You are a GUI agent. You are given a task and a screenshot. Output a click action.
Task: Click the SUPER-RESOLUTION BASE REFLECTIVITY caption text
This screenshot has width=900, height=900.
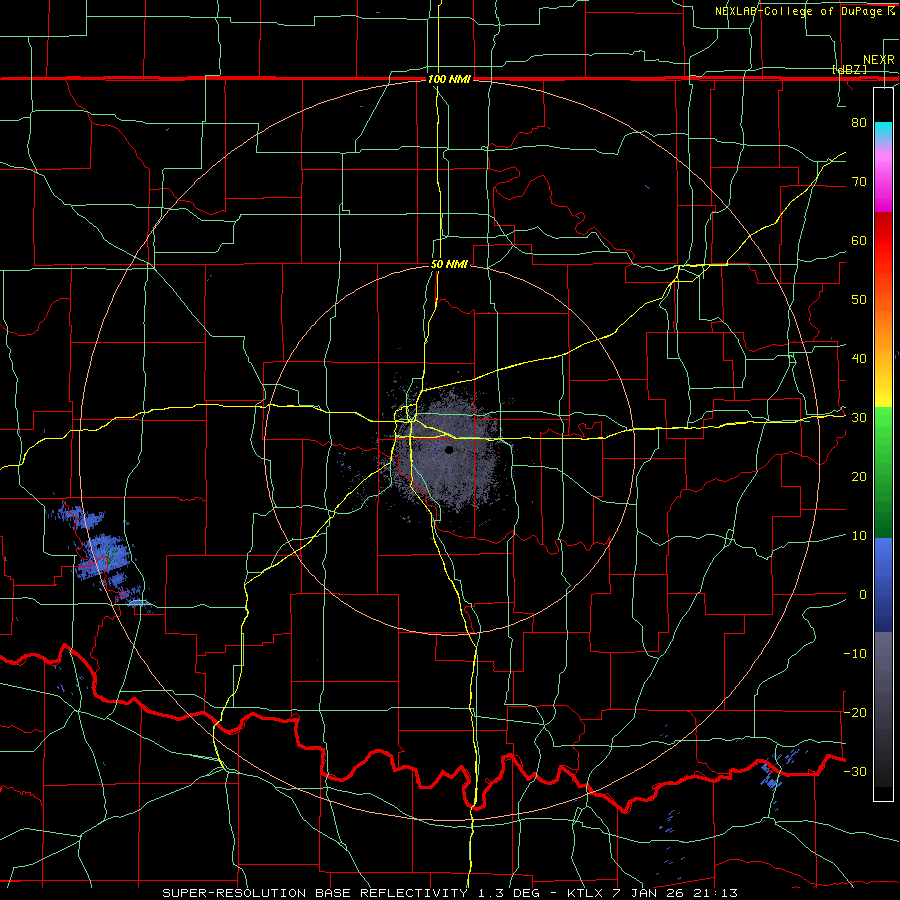click(x=315, y=893)
